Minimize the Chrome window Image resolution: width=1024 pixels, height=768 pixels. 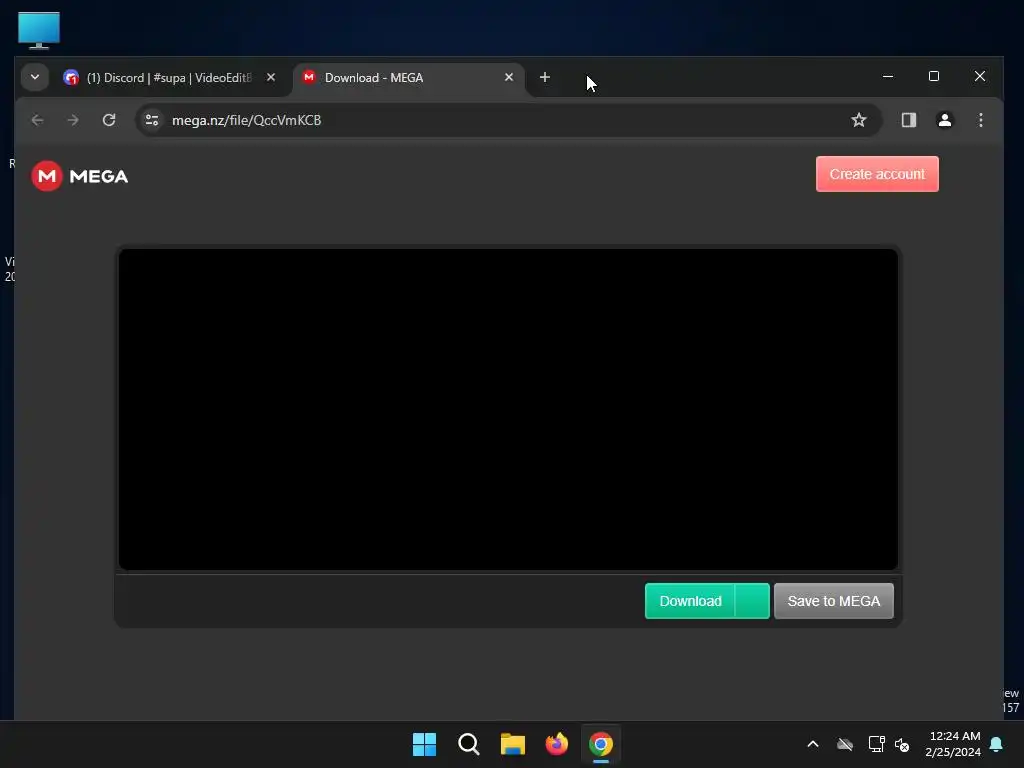888,76
